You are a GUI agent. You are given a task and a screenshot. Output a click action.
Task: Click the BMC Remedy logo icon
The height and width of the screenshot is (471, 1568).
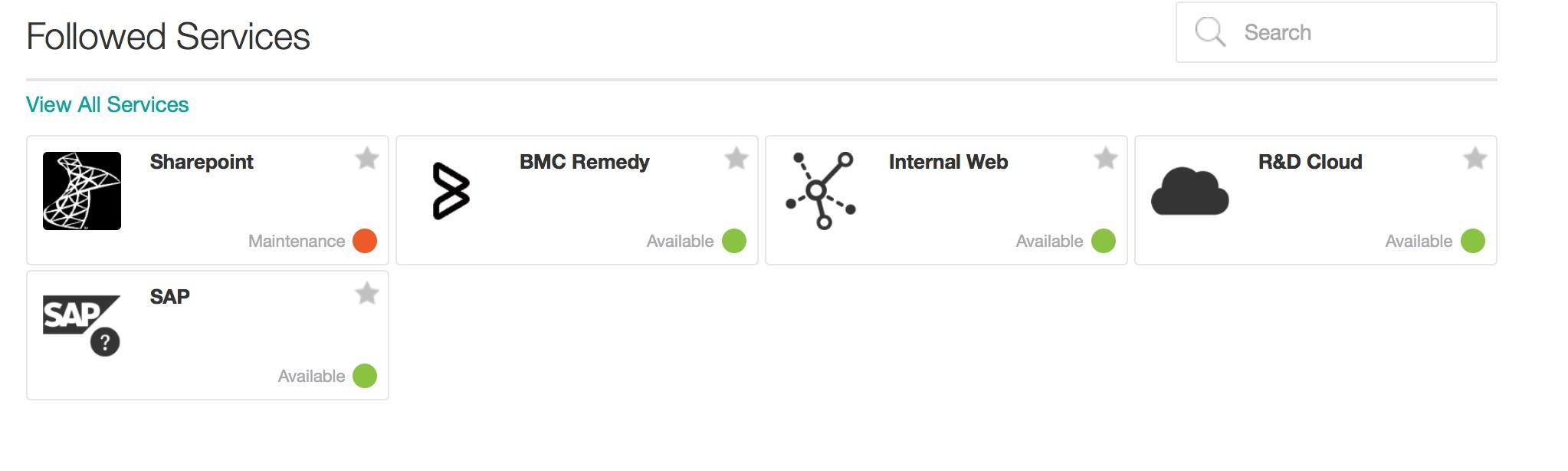[x=451, y=191]
